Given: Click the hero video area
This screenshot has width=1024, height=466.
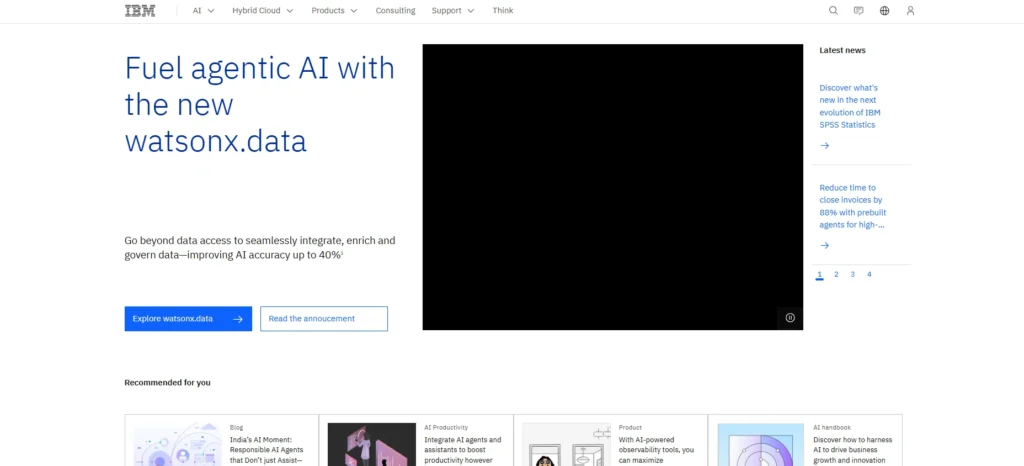Looking at the screenshot, I should [613, 187].
